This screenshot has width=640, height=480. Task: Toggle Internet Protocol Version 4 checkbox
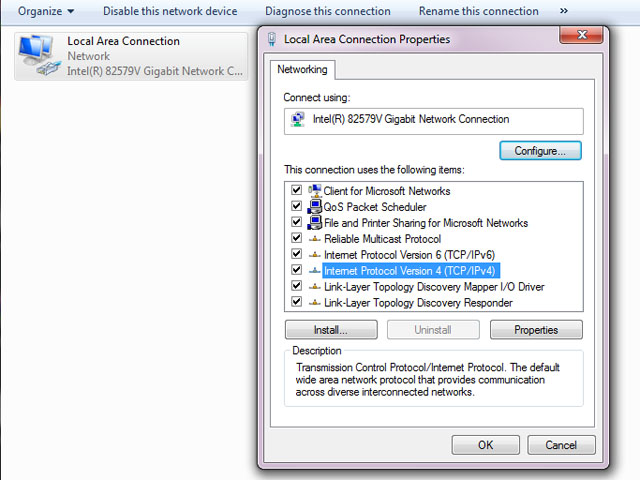[x=297, y=270]
